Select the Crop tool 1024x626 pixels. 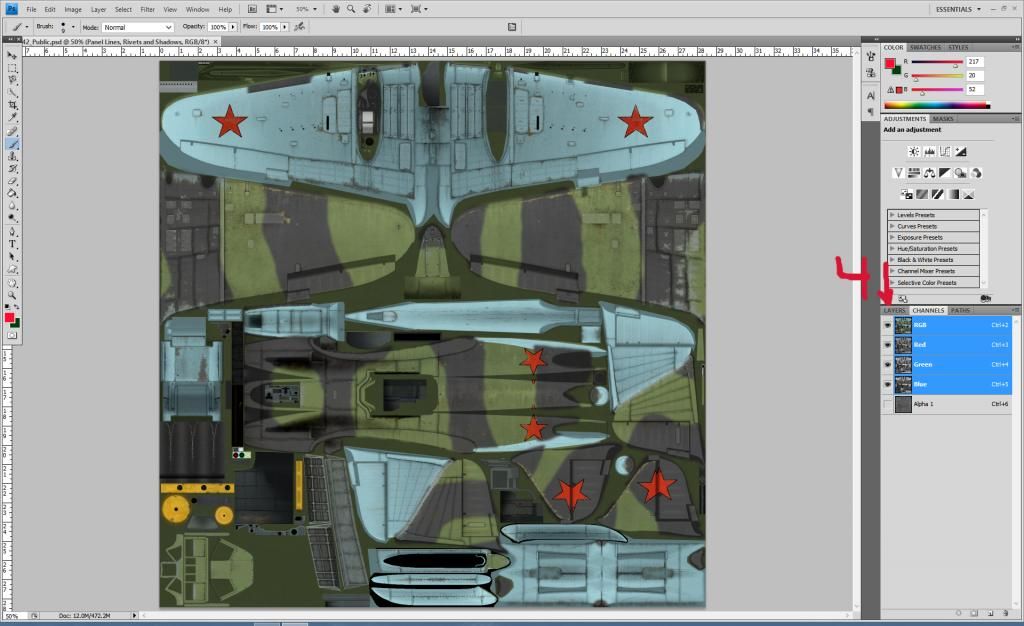[x=13, y=105]
